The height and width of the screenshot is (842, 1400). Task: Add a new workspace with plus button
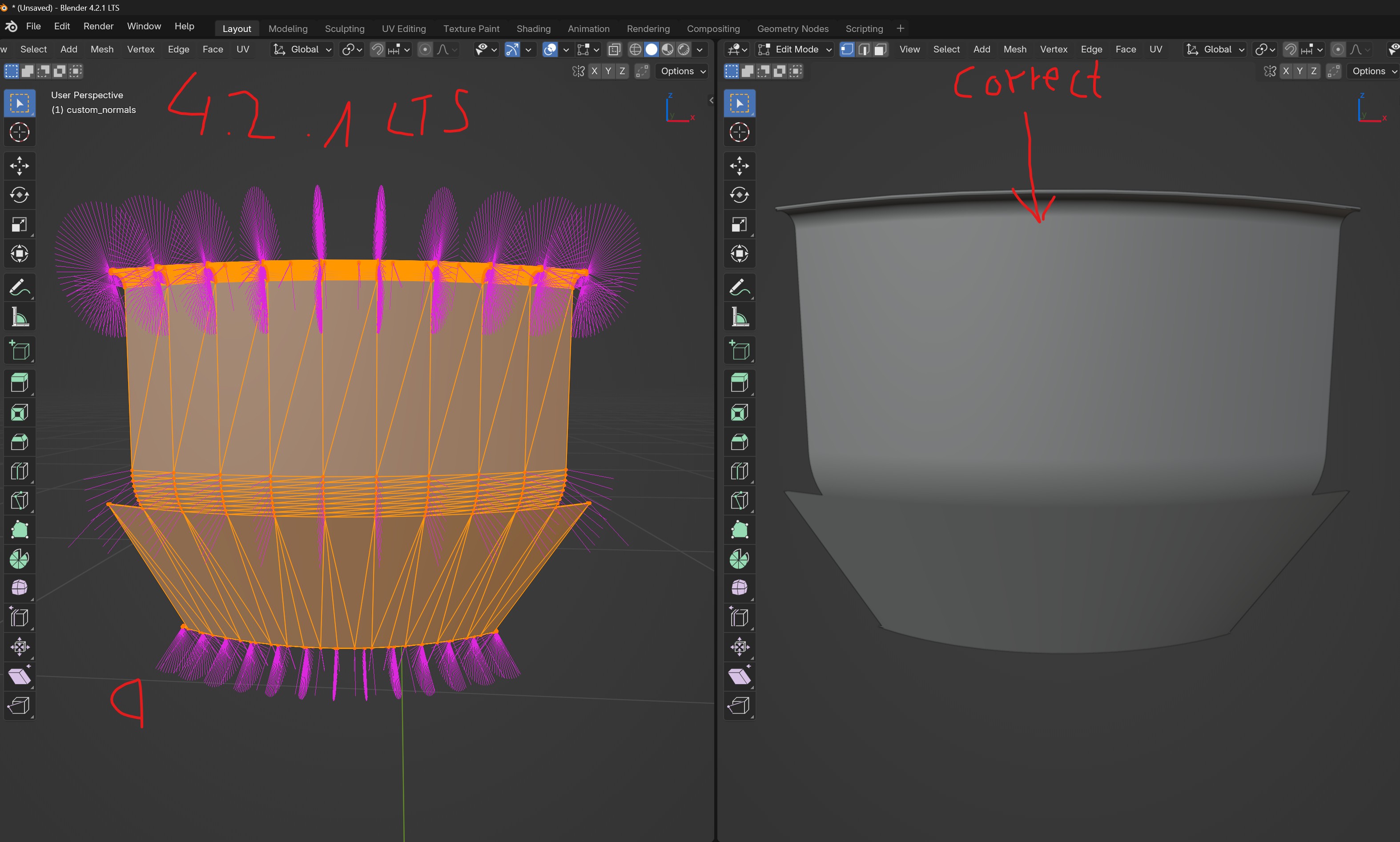900,28
